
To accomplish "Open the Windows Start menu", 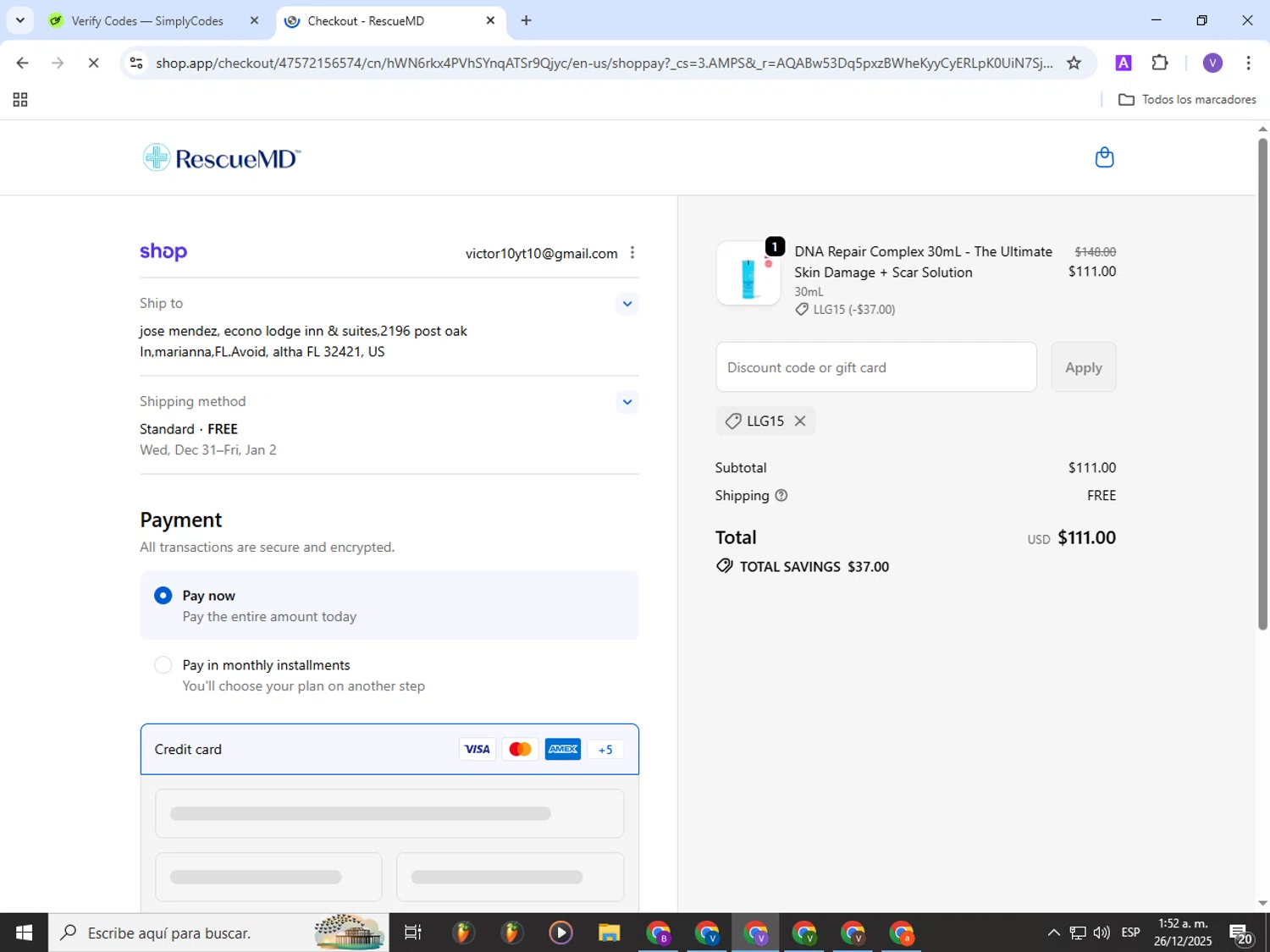I will 24,933.
